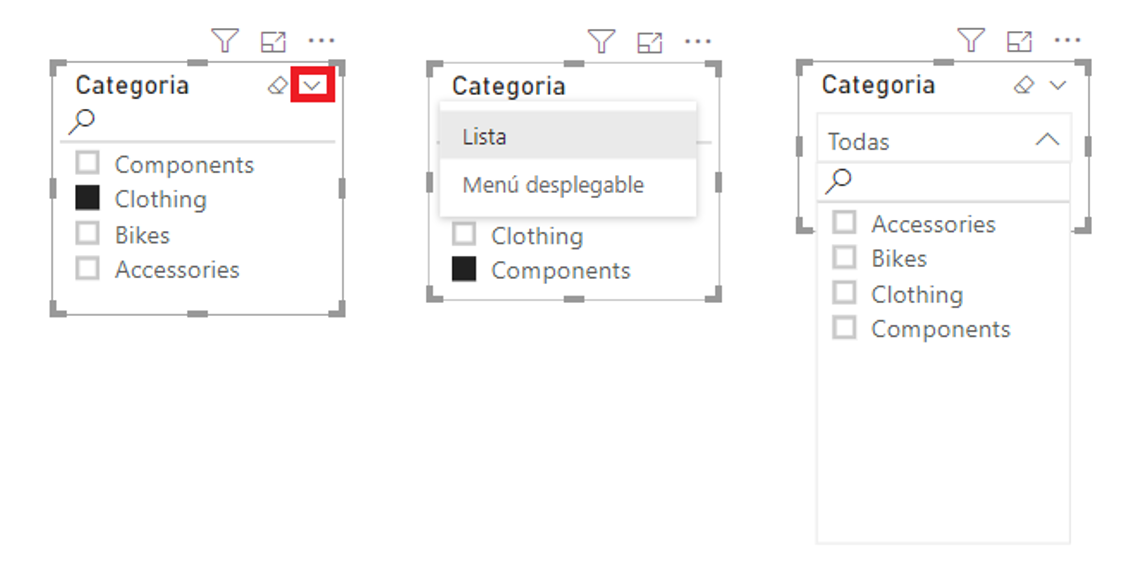Check the Components box in the left slicer
Screen dimensions: 1135x577
tap(88, 164)
